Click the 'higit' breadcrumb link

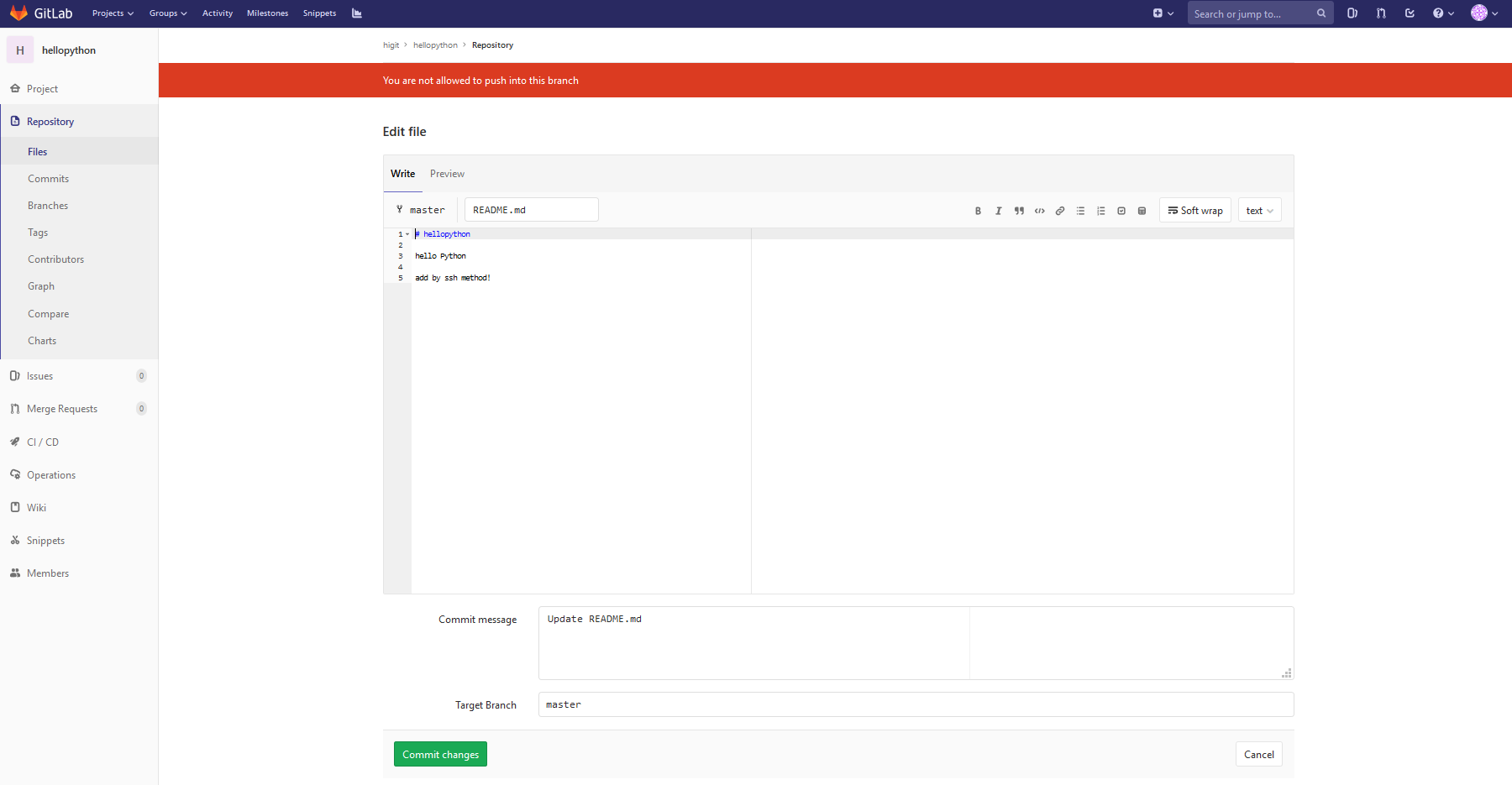point(391,45)
